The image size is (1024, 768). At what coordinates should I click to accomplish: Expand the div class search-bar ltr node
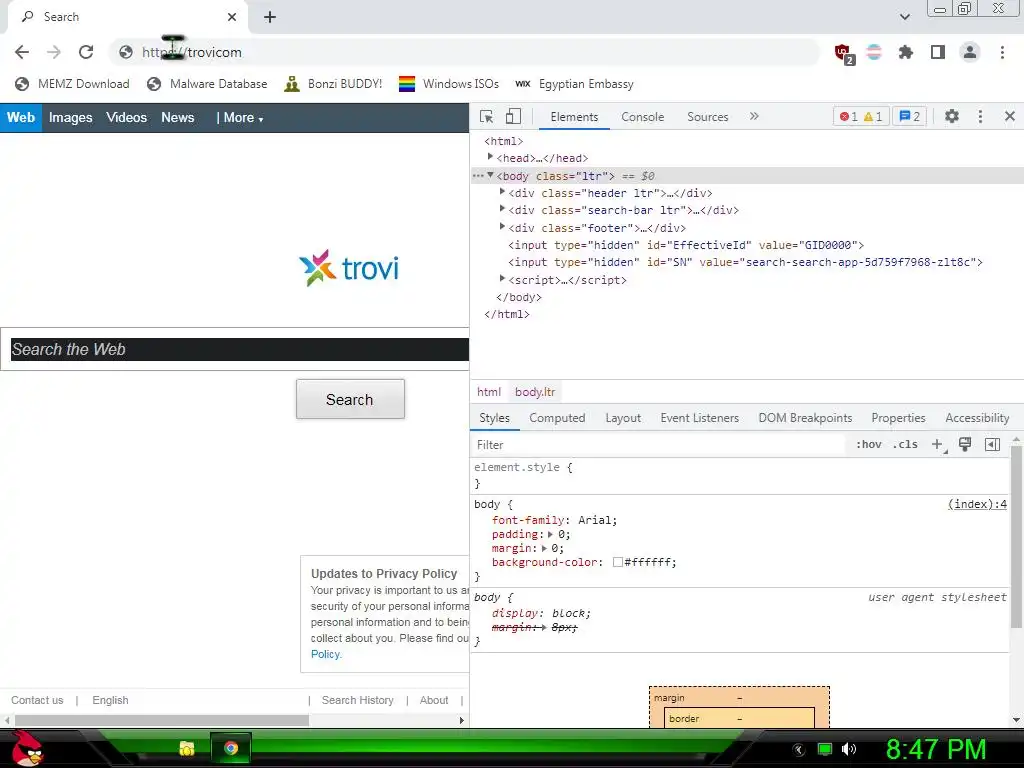point(502,209)
